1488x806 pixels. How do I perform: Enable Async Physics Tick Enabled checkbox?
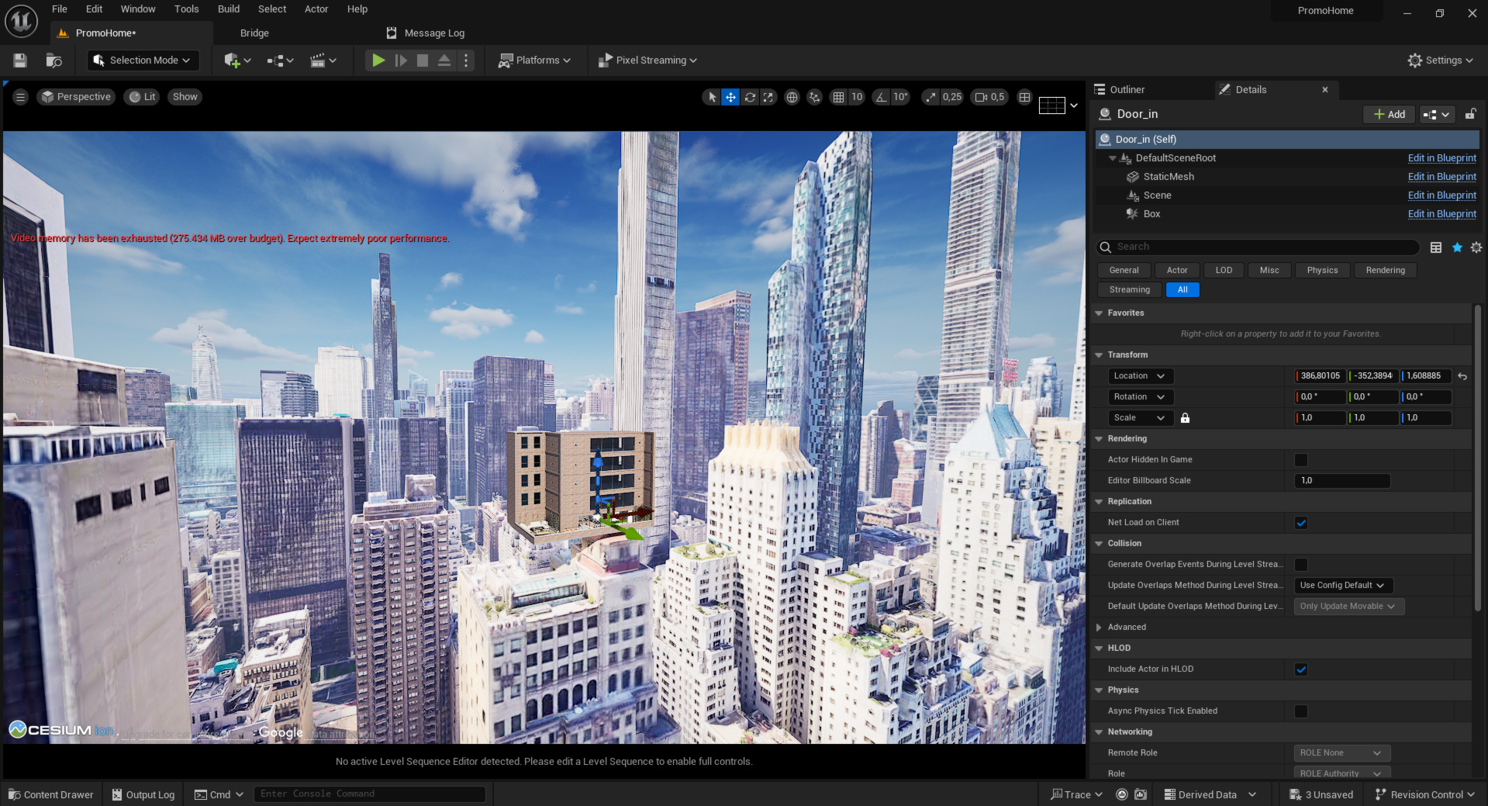click(1301, 712)
